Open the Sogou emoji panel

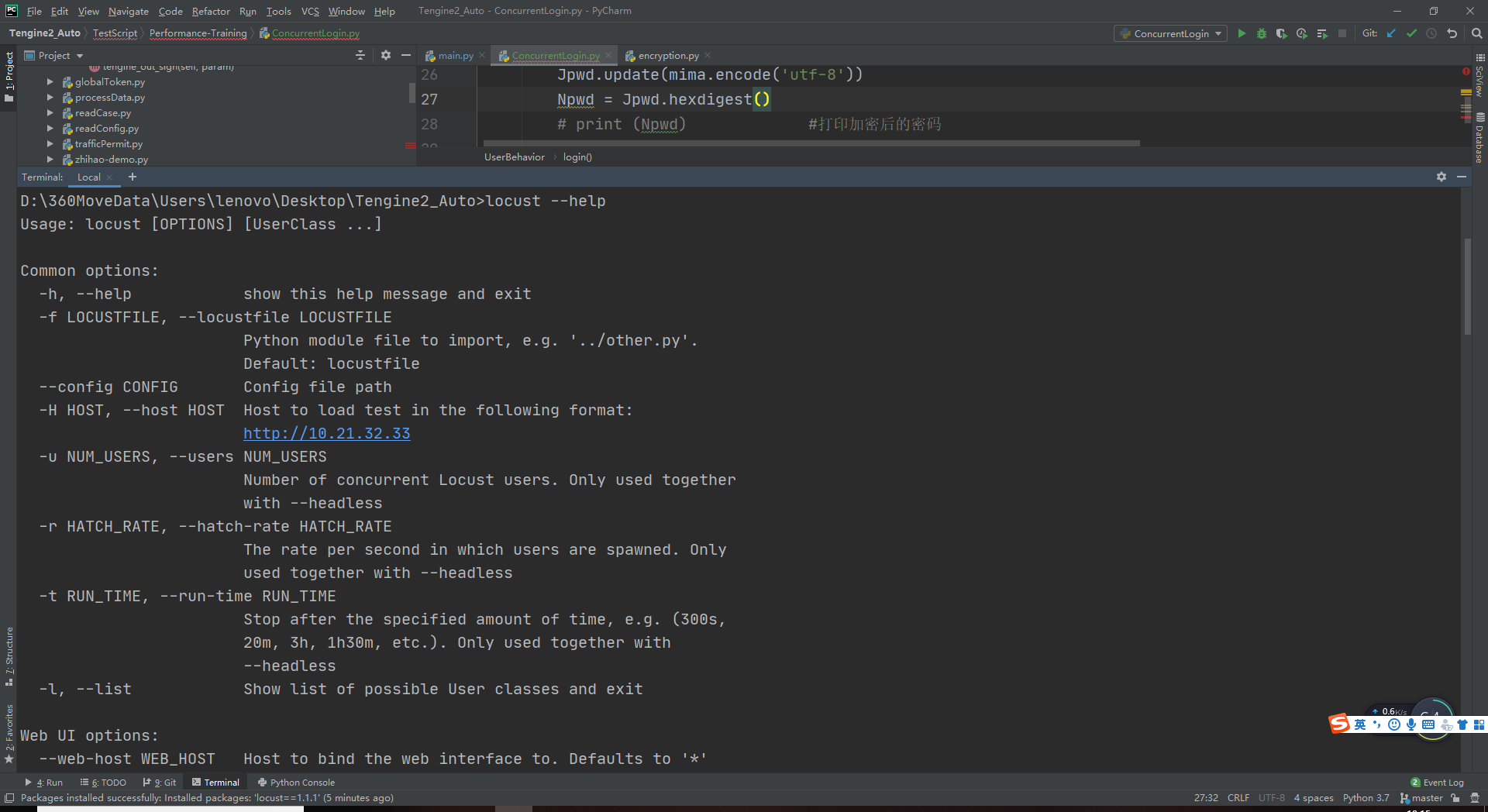click(1394, 724)
